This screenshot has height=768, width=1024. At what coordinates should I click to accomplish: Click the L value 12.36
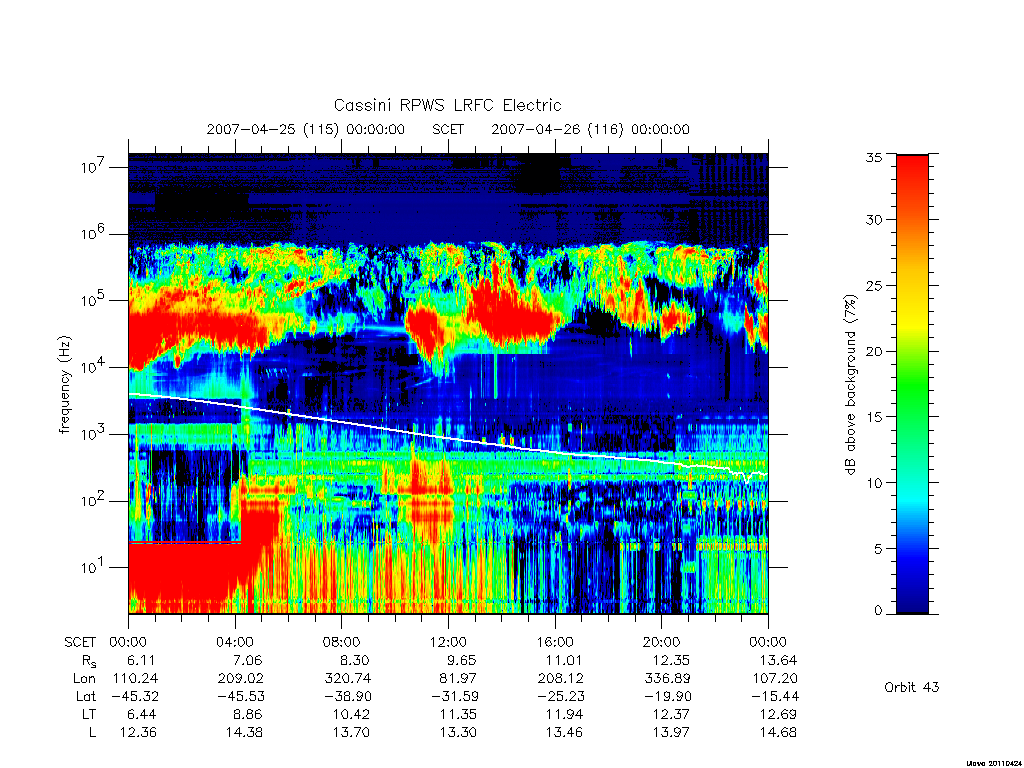coord(138,733)
